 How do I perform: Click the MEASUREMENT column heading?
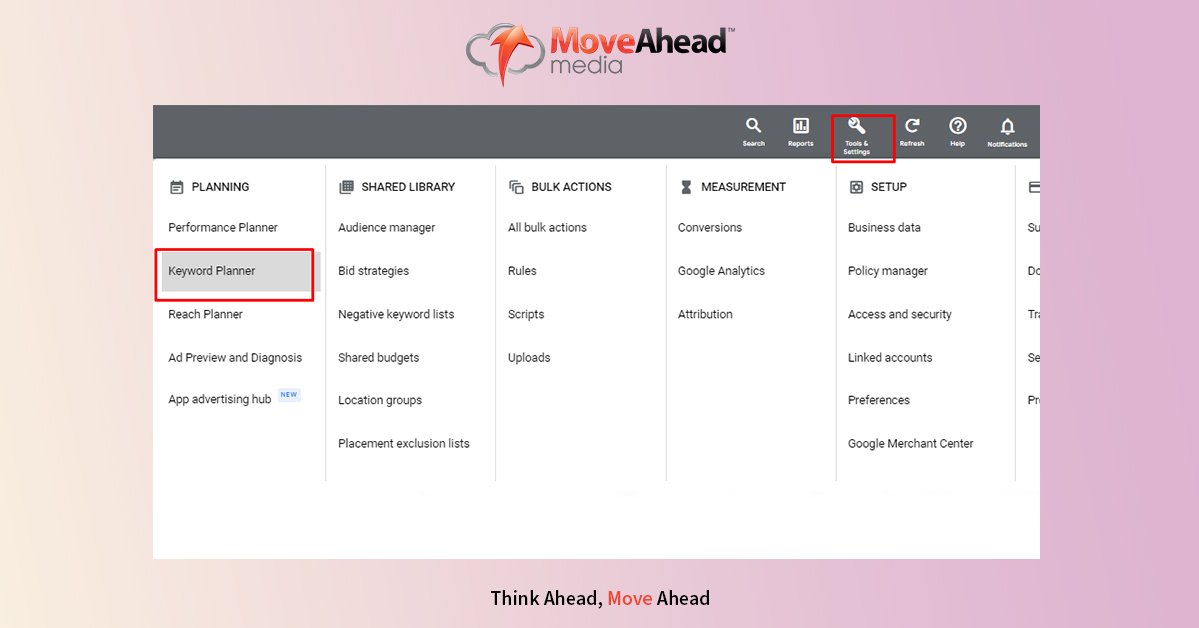[x=743, y=187]
